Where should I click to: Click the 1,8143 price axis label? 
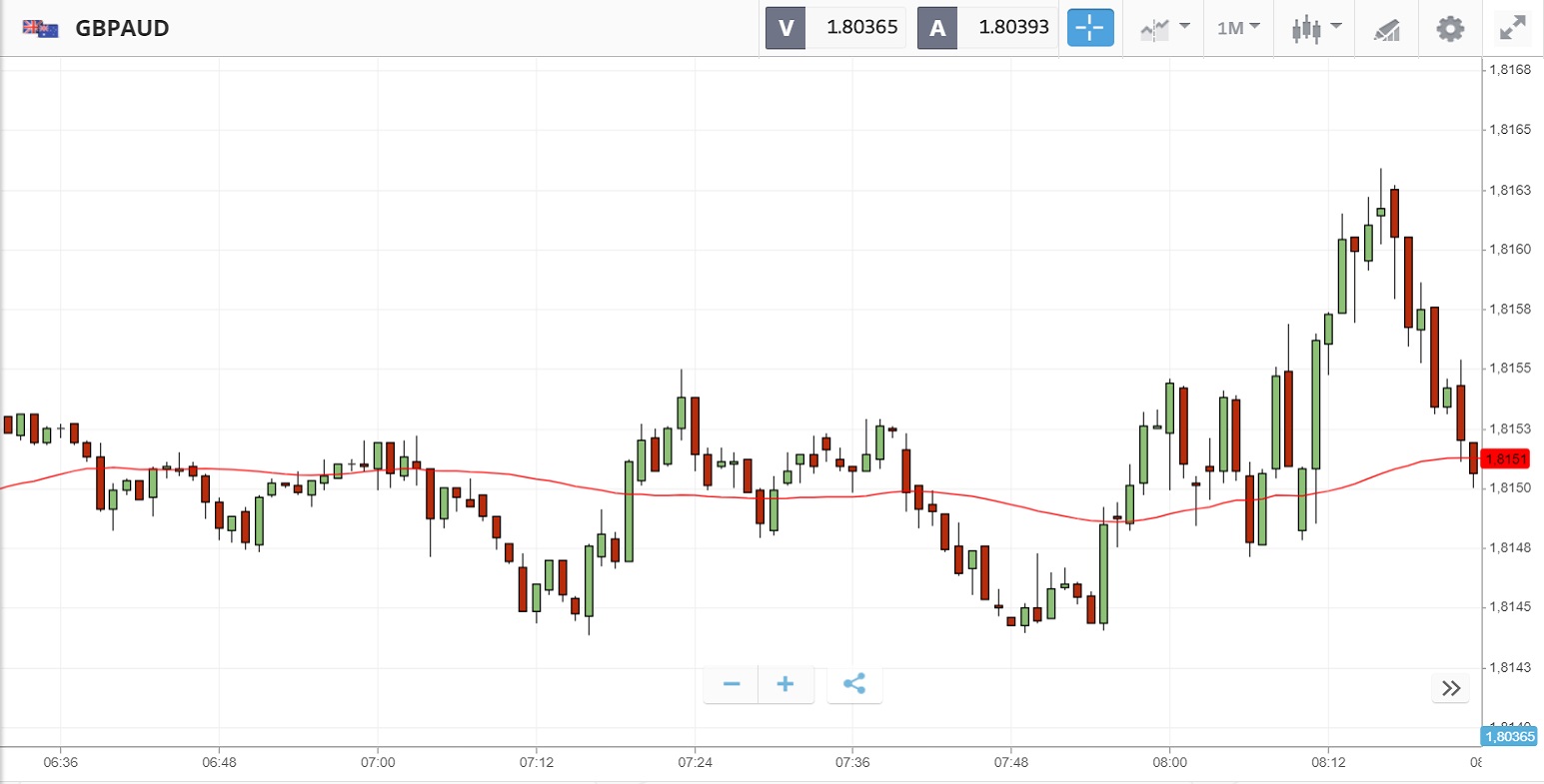(1510, 667)
